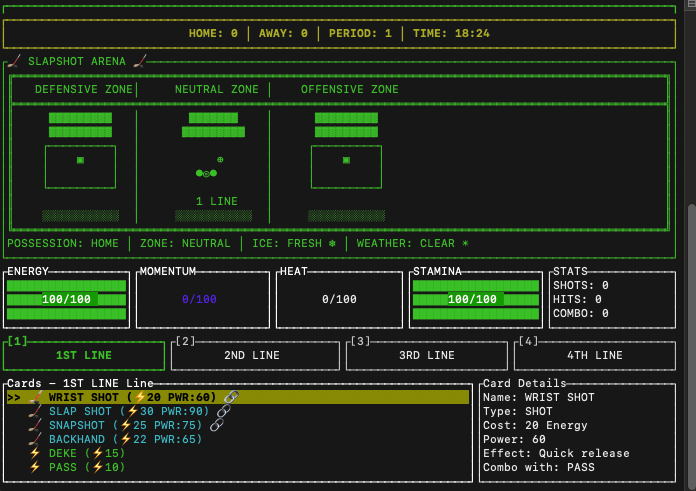The image size is (696, 491).
Task: Click the DEFENSIVE ZONE header
Action: pyautogui.click(x=84, y=89)
